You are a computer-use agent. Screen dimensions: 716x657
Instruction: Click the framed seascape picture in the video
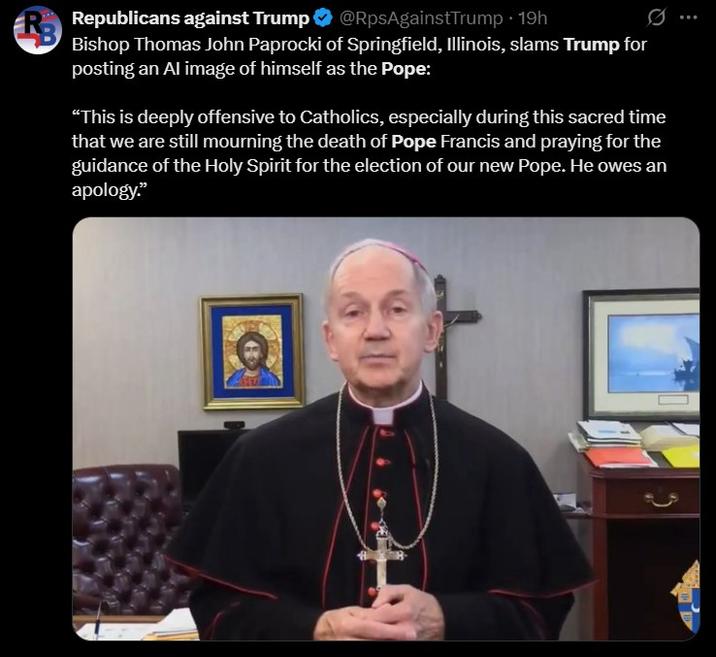pyautogui.click(x=641, y=354)
